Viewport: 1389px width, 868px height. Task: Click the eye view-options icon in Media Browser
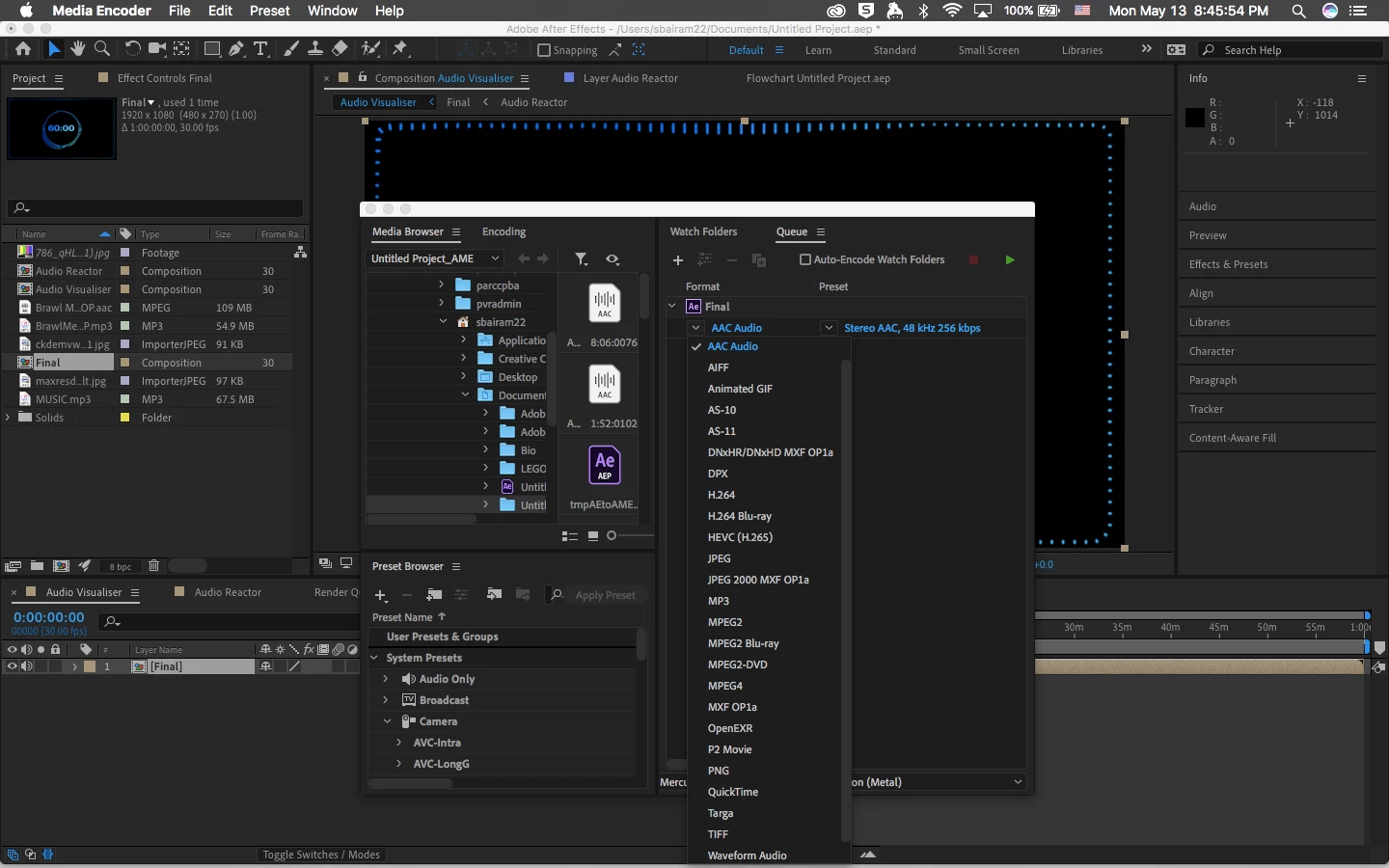[x=613, y=258]
